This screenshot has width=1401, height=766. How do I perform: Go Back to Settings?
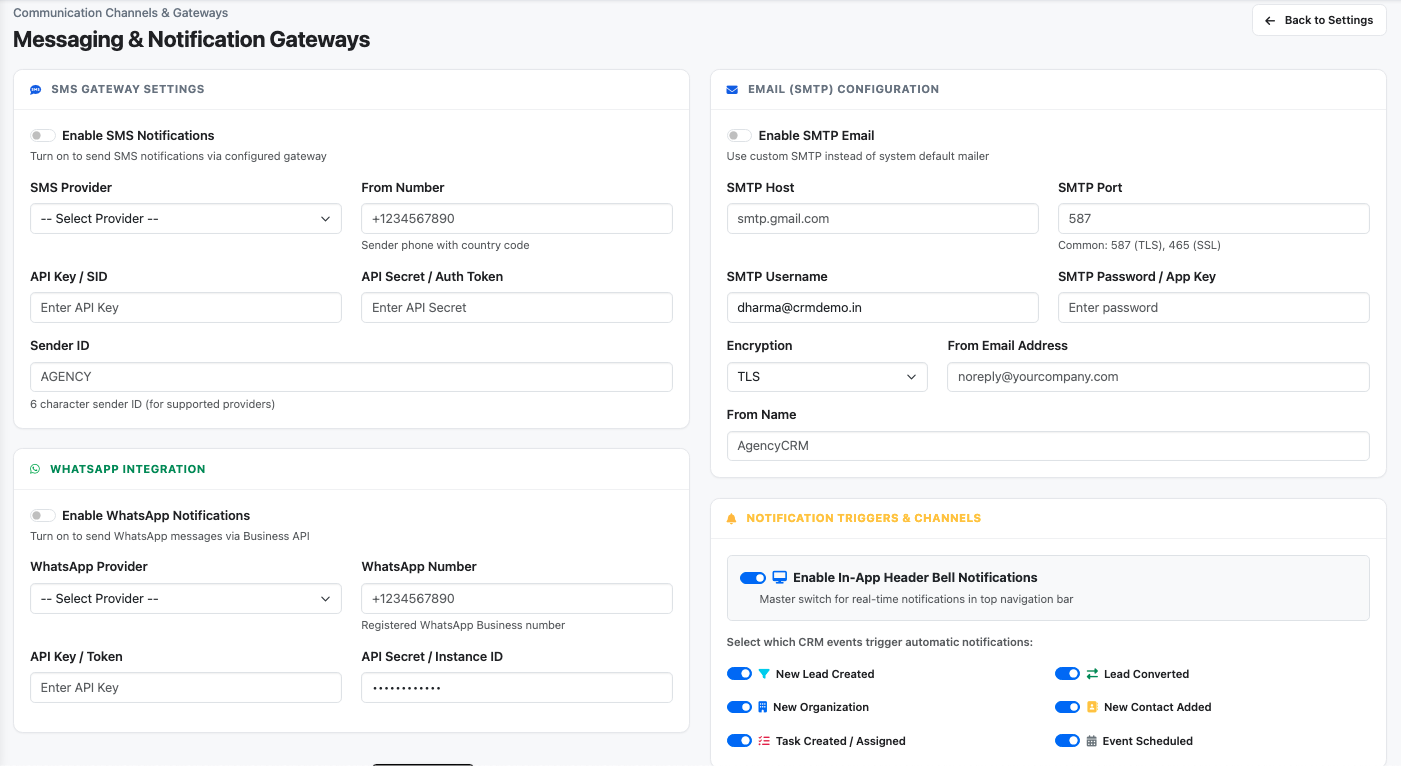(x=1319, y=20)
